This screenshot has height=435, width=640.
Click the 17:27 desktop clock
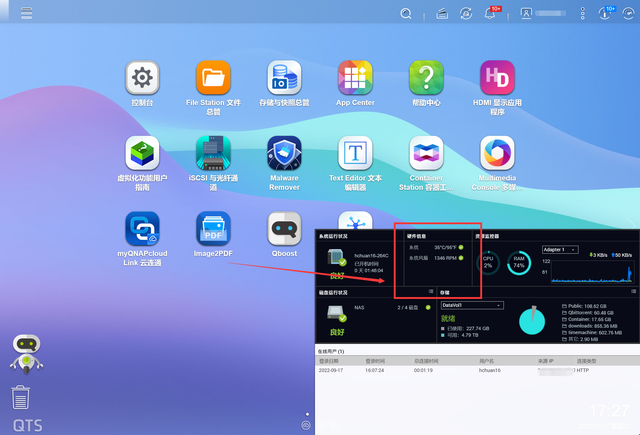(609, 411)
